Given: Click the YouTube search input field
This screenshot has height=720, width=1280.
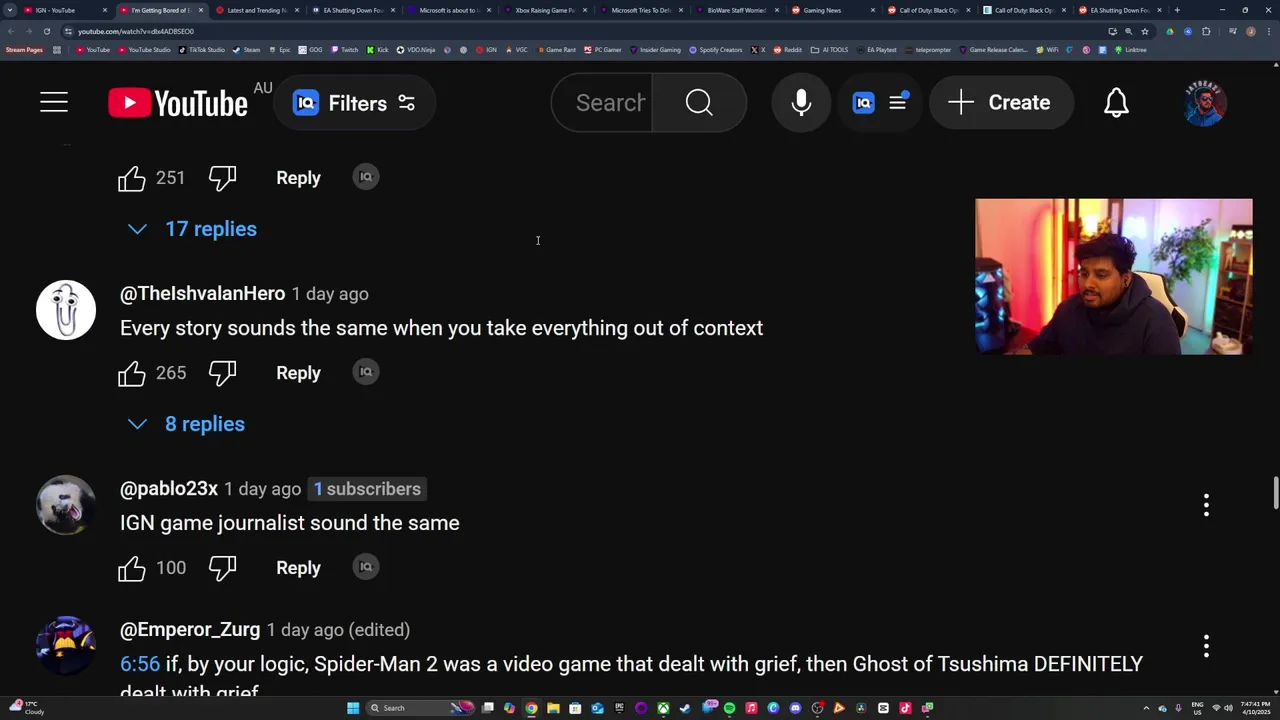Looking at the screenshot, I should (610, 102).
